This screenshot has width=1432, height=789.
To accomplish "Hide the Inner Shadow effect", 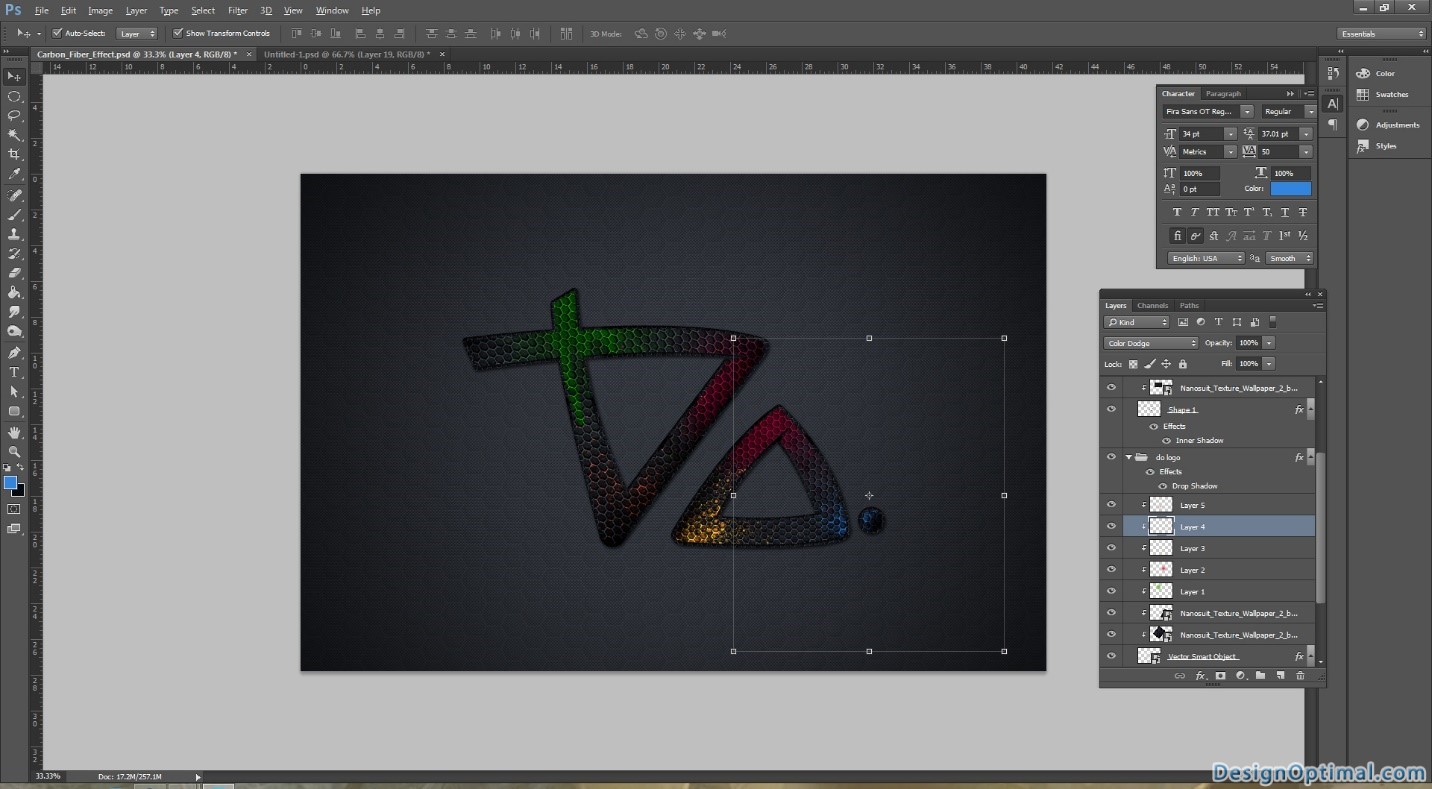I will 1166,440.
